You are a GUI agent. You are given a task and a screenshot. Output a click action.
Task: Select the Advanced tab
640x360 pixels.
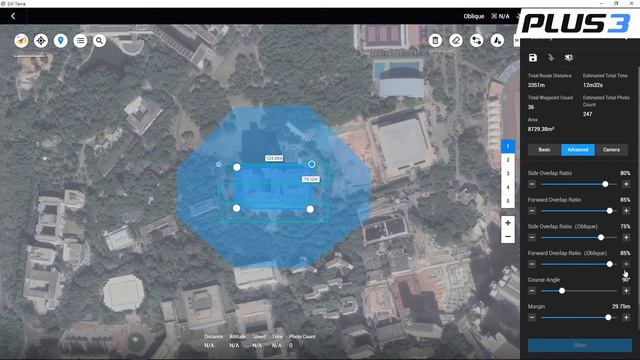(x=578, y=150)
